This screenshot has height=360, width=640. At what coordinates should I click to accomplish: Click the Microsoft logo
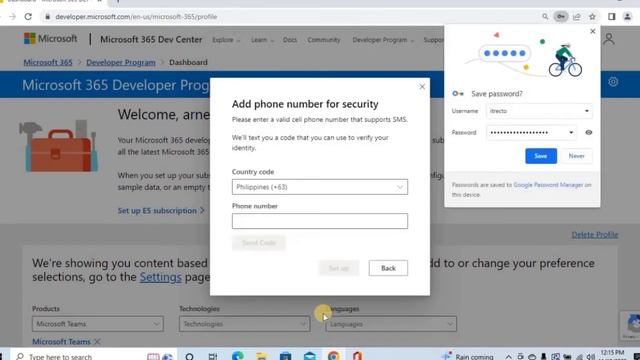[51, 39]
